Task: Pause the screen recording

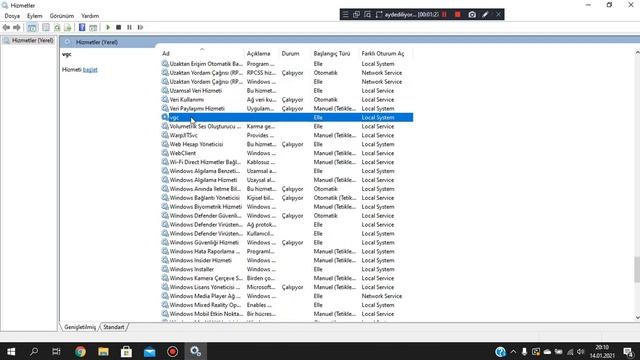Action: pyautogui.click(x=444, y=14)
